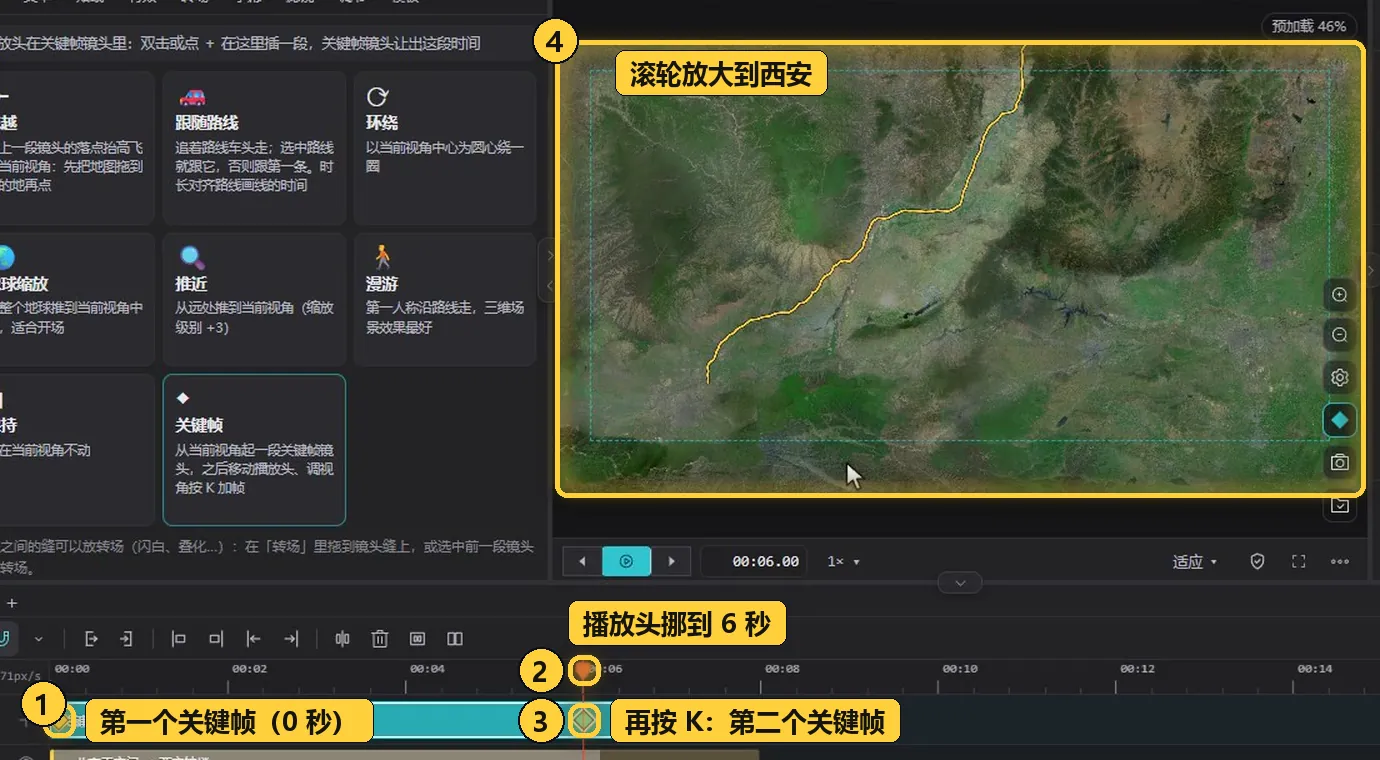Click the 预加载 46% preload indicator

[x=1308, y=26]
